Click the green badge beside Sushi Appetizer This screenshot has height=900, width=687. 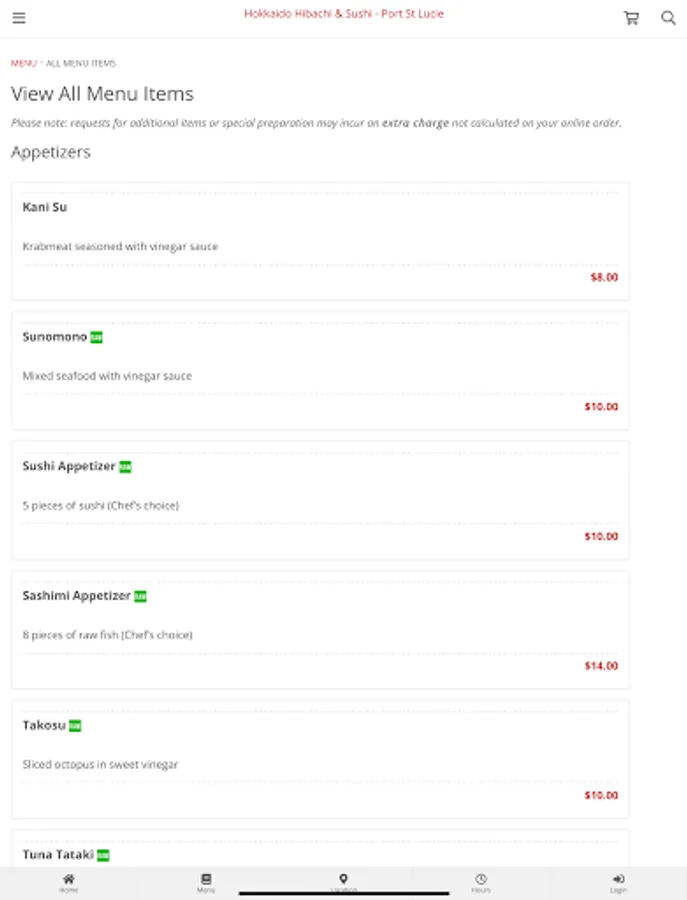click(x=125, y=467)
